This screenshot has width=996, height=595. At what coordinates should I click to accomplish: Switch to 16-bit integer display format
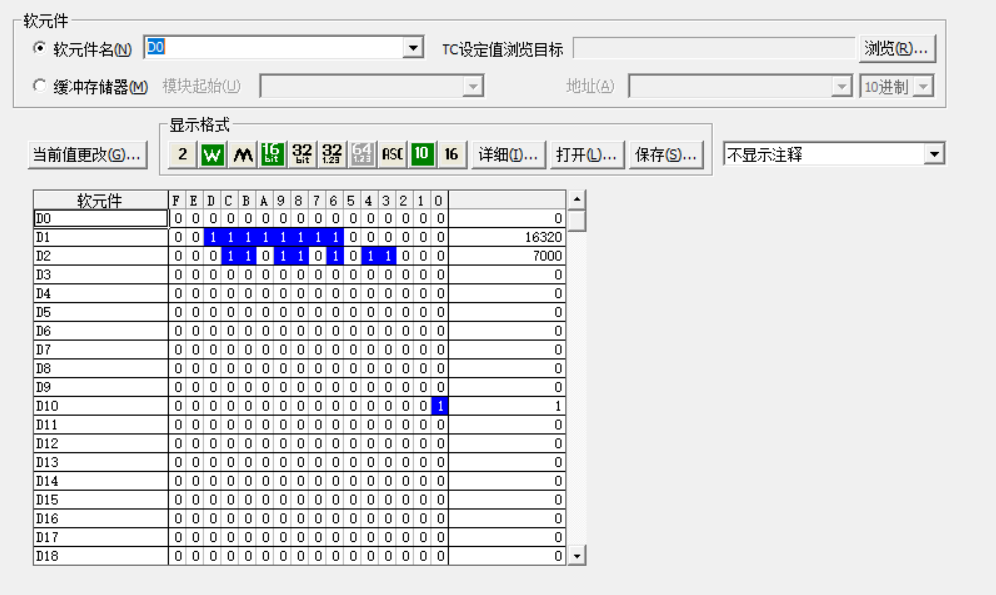pyautogui.click(x=272, y=154)
